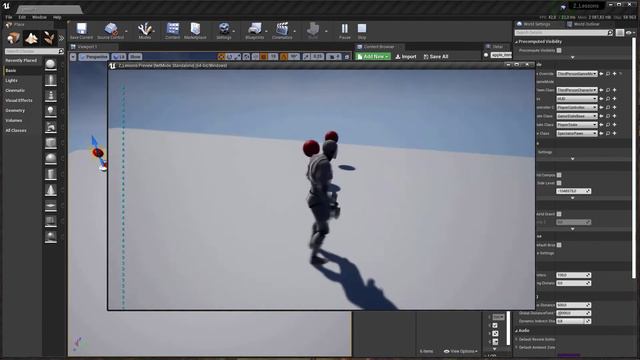Image resolution: width=640 pixels, height=360 pixels.
Task: Open the Edit menu
Action: click(22, 17)
